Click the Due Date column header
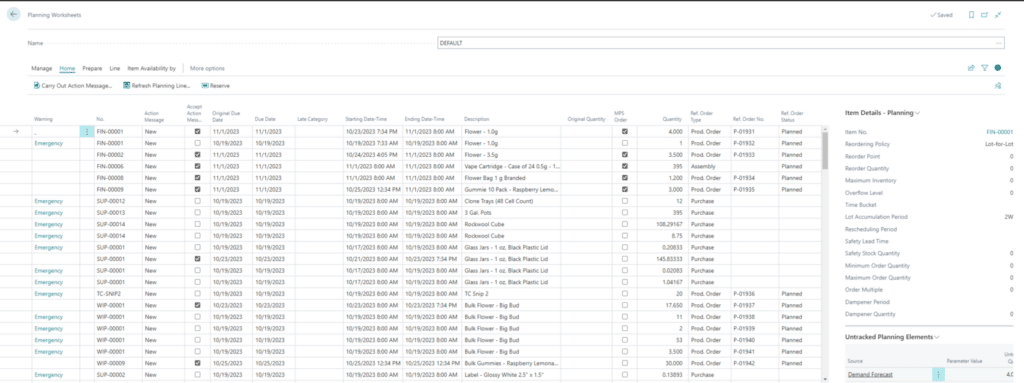Screen dimensions: 1024x383 [265, 119]
